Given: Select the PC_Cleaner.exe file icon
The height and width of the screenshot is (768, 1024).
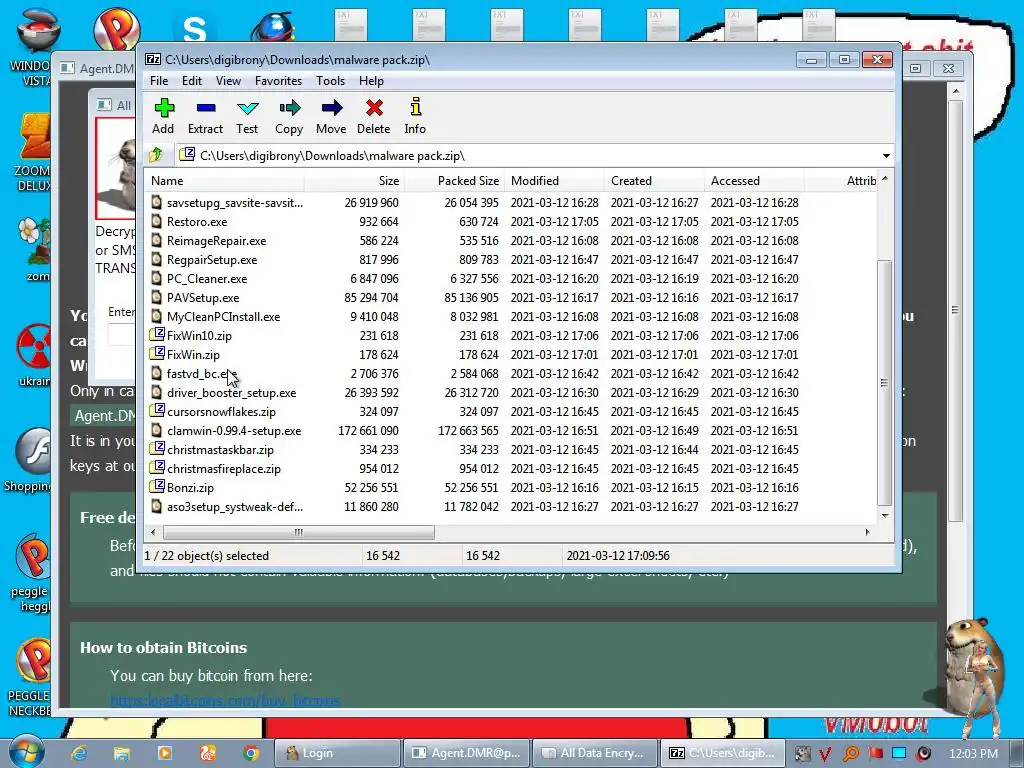Looking at the screenshot, I should coord(157,278).
